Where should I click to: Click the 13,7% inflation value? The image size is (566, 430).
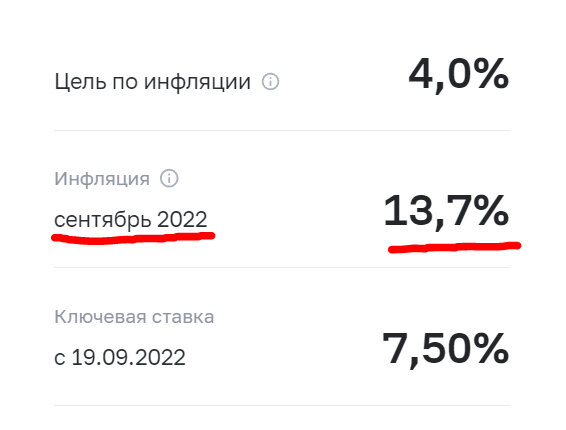446,211
